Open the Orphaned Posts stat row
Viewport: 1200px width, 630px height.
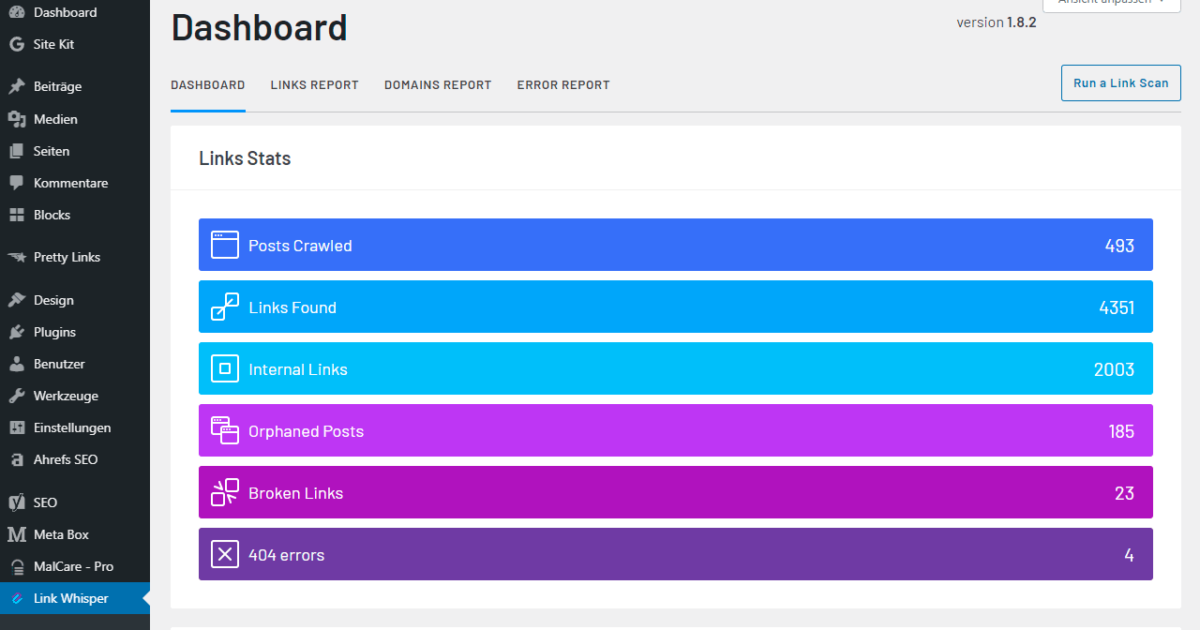click(x=675, y=431)
